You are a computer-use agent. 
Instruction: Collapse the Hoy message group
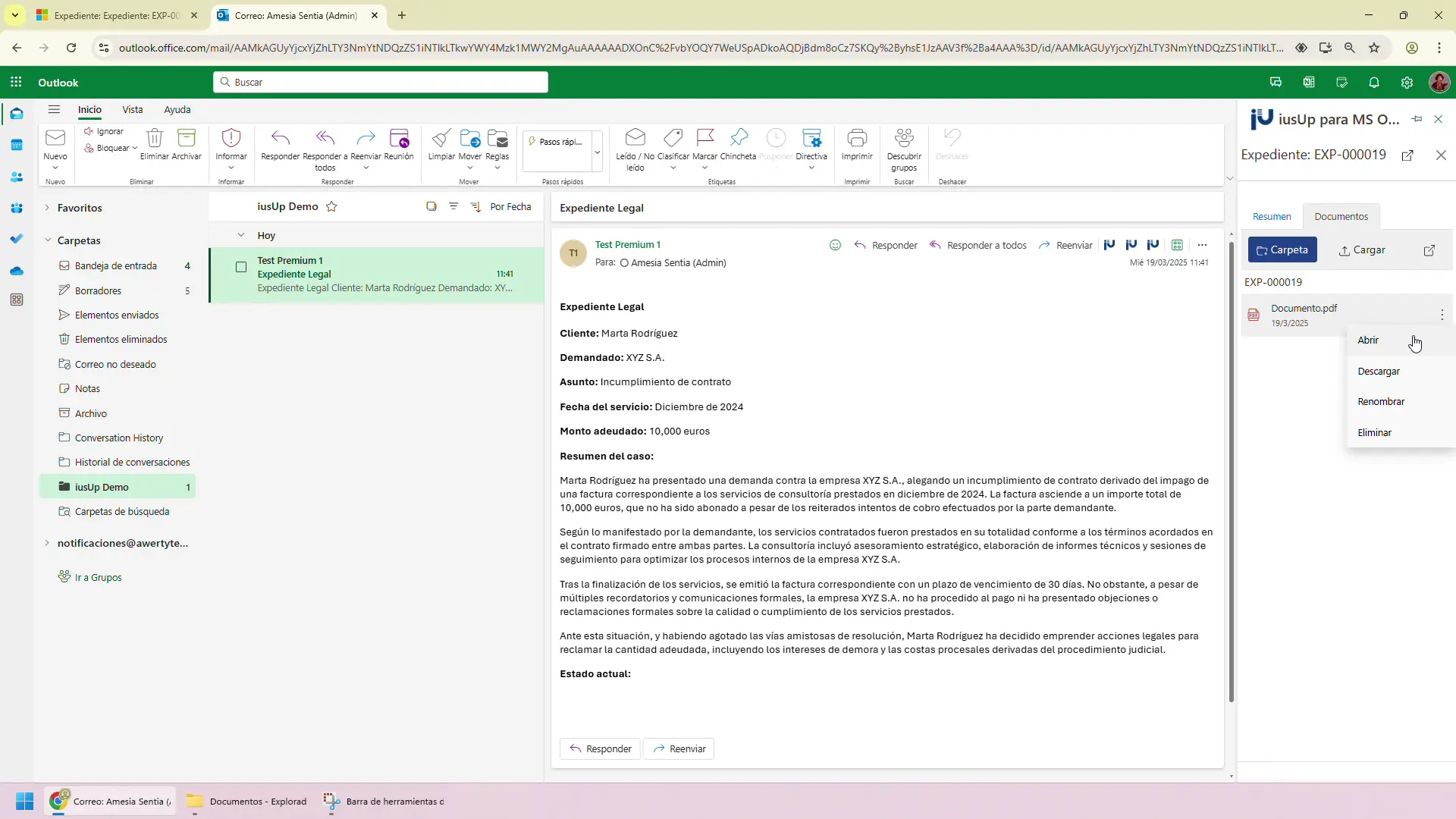pos(241,235)
